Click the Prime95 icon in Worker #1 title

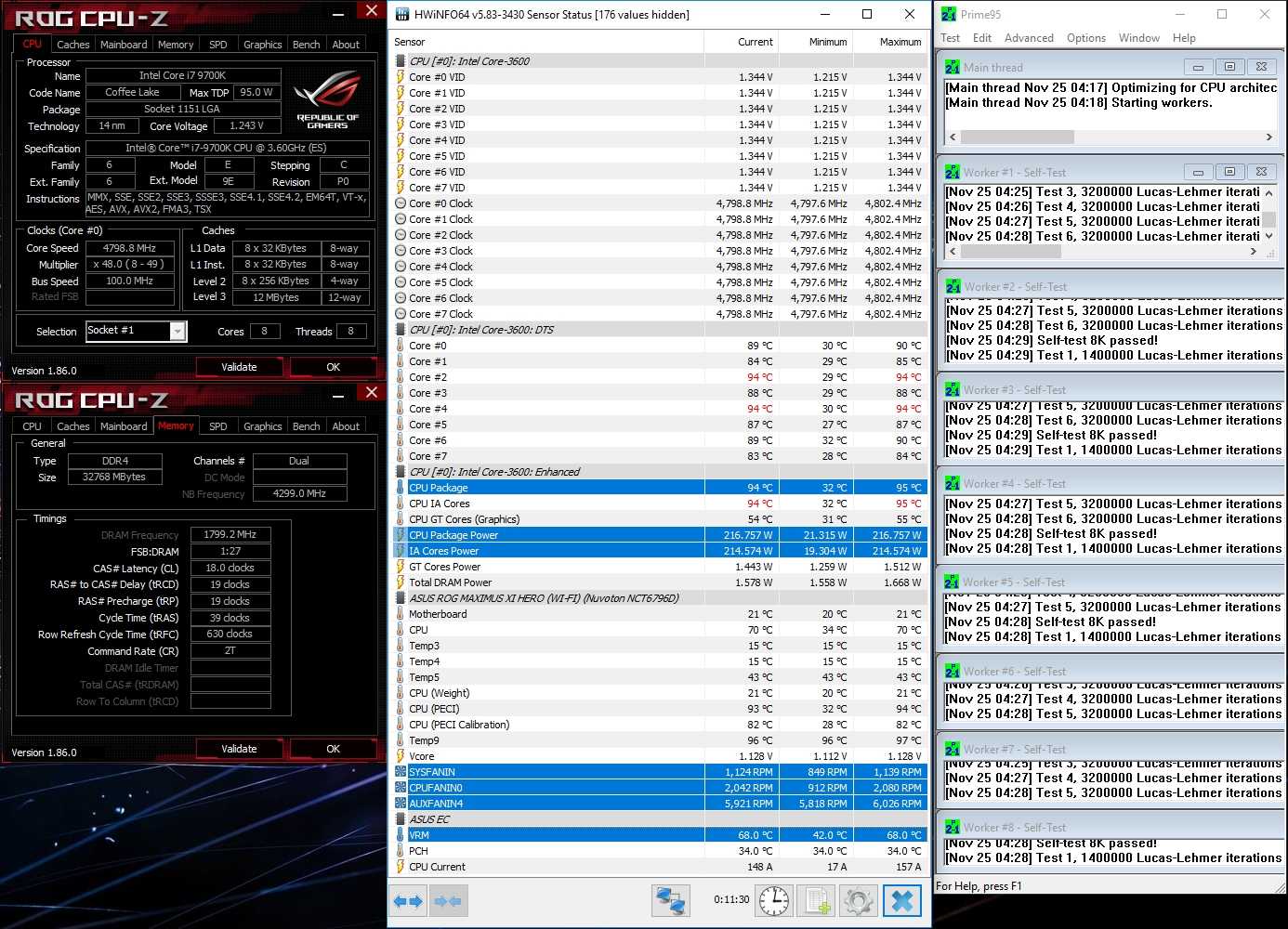click(953, 173)
